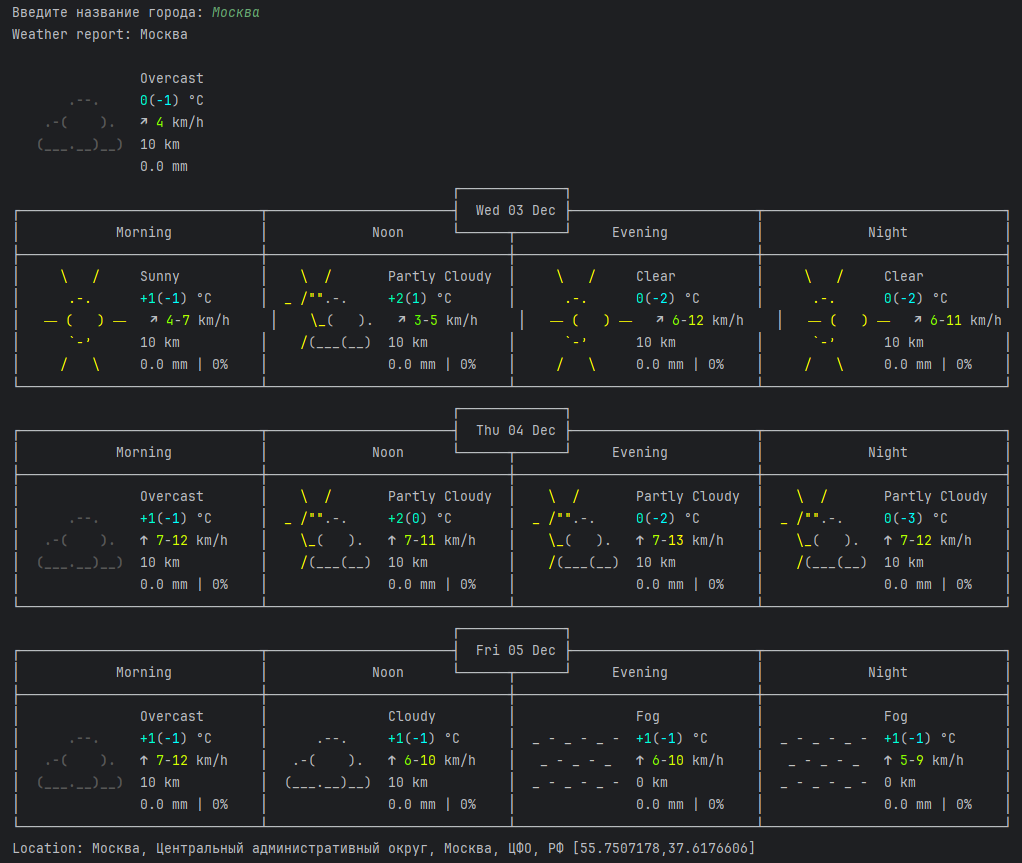The height and width of the screenshot is (863, 1022).
Task: Click Friday night fog ASCII icon
Action: [x=824, y=761]
